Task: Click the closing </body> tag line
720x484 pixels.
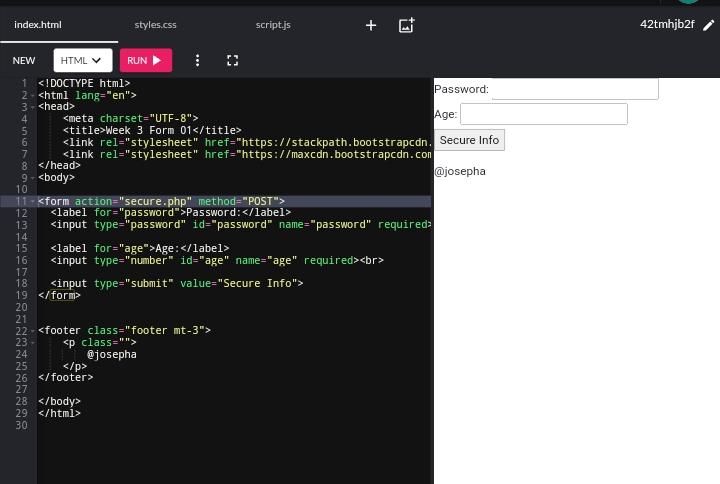Action: click(59, 401)
